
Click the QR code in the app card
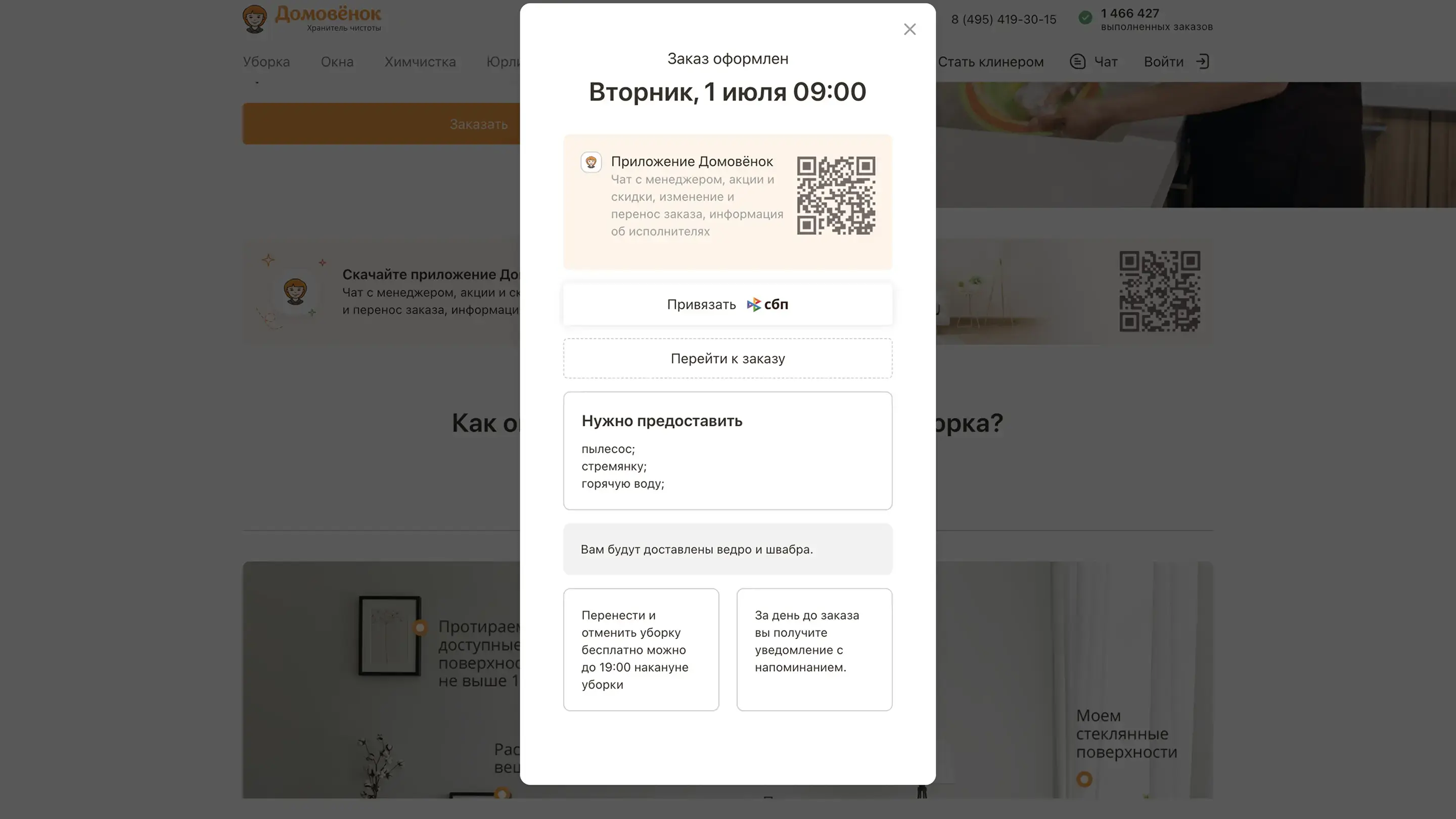tap(836, 195)
